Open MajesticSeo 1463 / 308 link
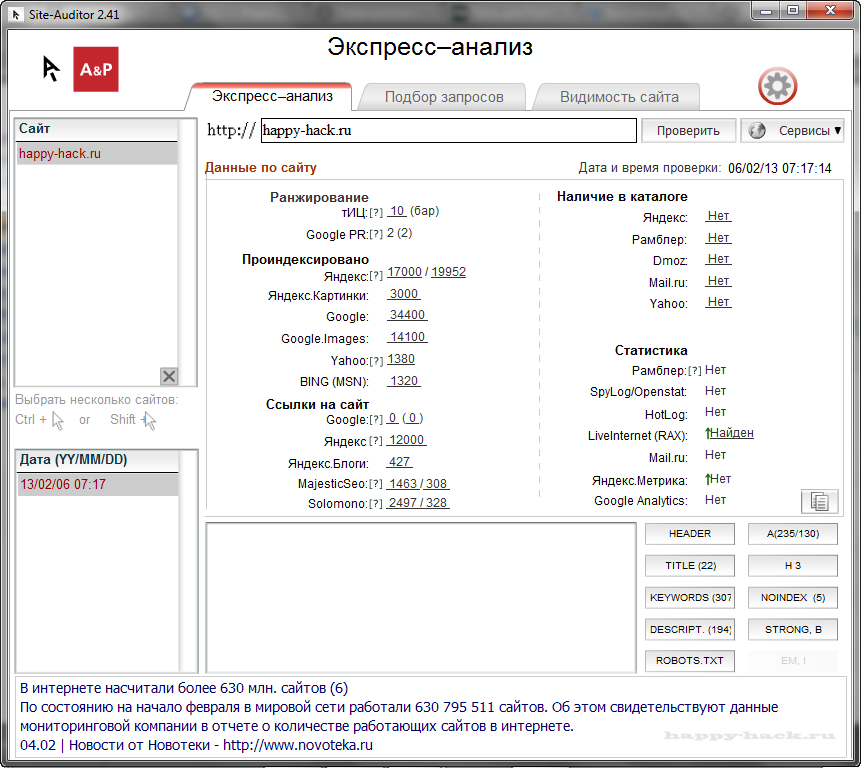The width and height of the screenshot is (861, 768). [x=418, y=484]
